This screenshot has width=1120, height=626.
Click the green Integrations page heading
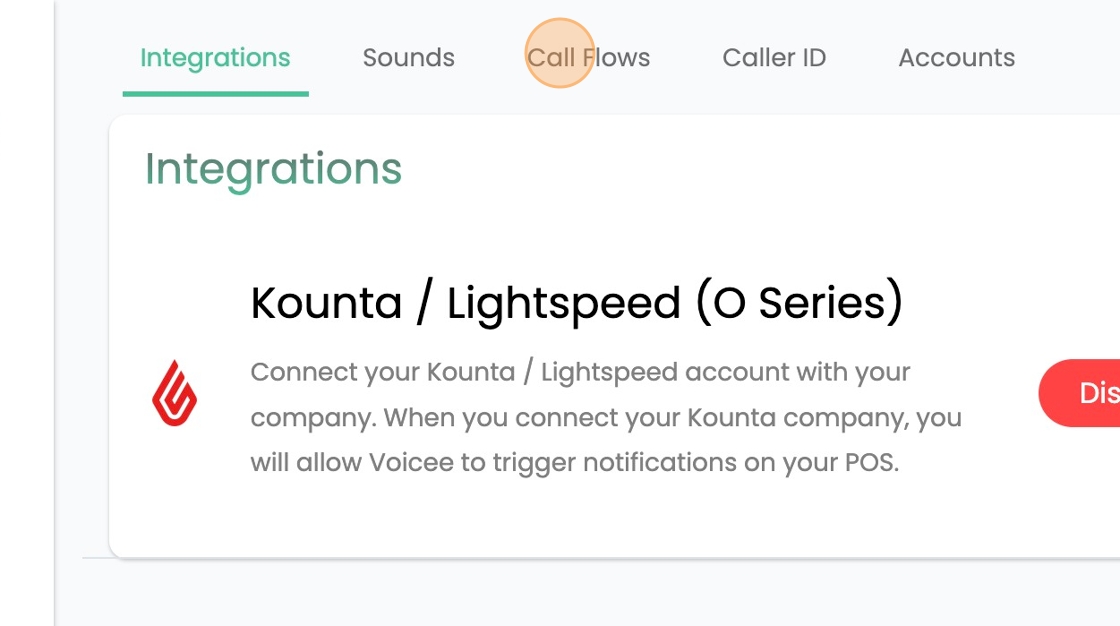[274, 170]
